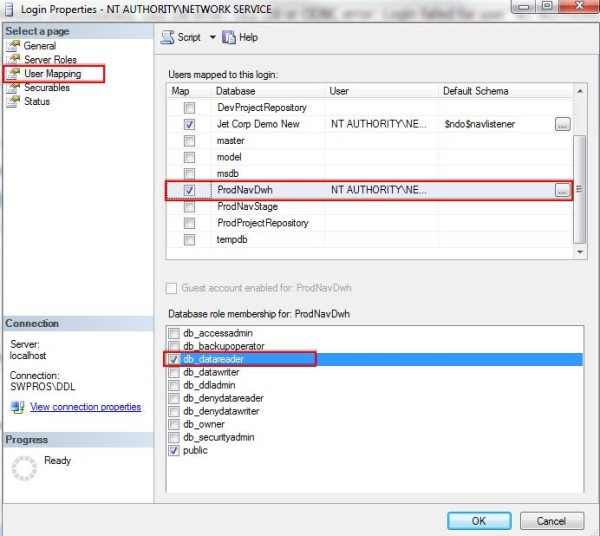Check the master database map checkbox
Image resolution: width=600 pixels, height=536 pixels.
[x=189, y=141]
